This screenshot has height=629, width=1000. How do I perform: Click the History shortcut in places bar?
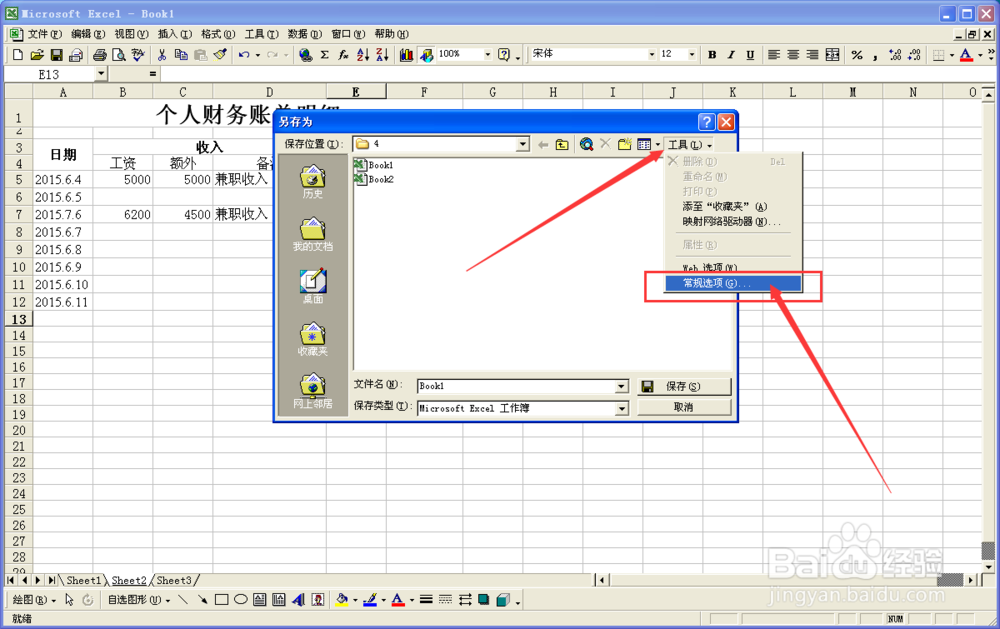pyautogui.click(x=312, y=182)
